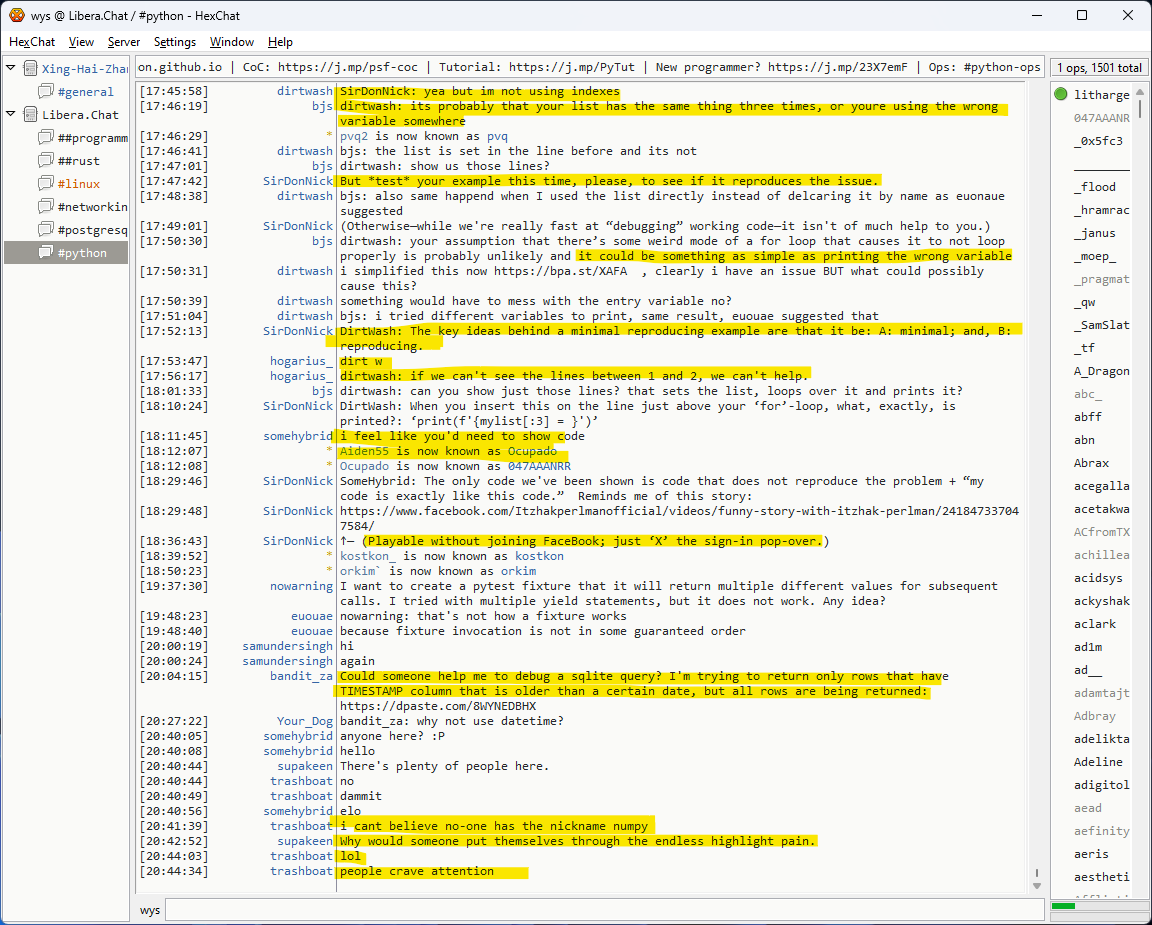The height and width of the screenshot is (925, 1152).
Task: Click the #linux channel chat-bubble icon
Action: point(46,184)
